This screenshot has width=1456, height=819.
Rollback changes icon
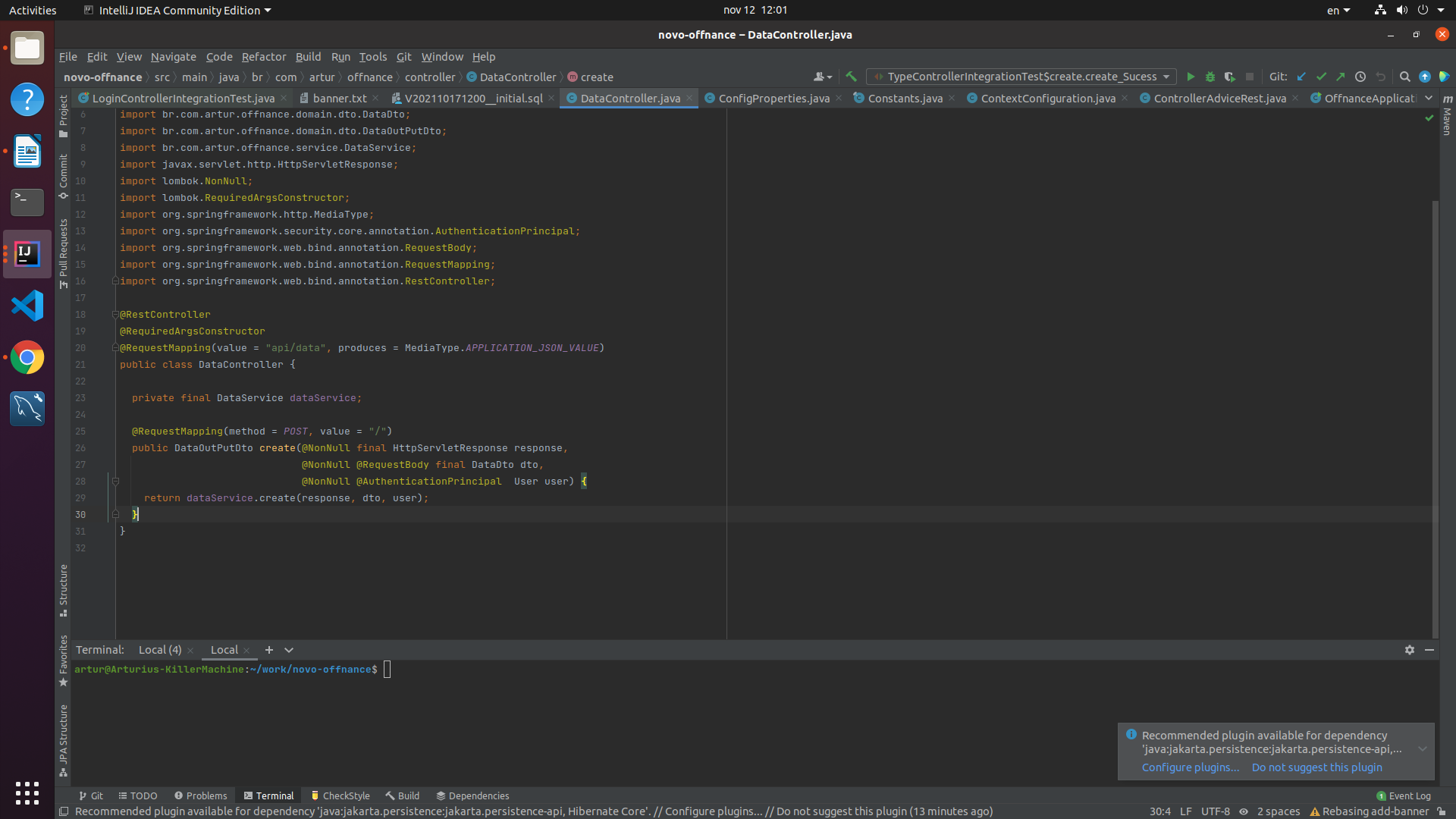(1380, 77)
